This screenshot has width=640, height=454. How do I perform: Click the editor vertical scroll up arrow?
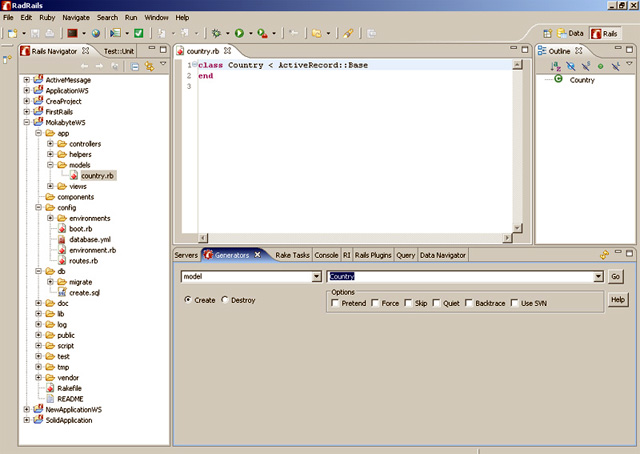(517, 65)
